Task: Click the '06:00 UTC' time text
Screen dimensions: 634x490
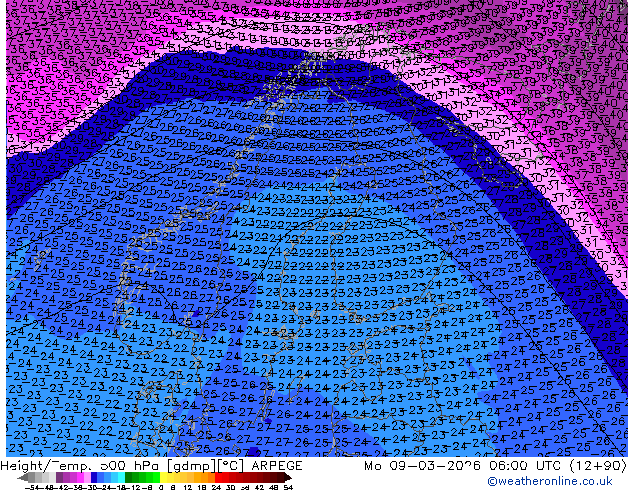Action: point(526,466)
